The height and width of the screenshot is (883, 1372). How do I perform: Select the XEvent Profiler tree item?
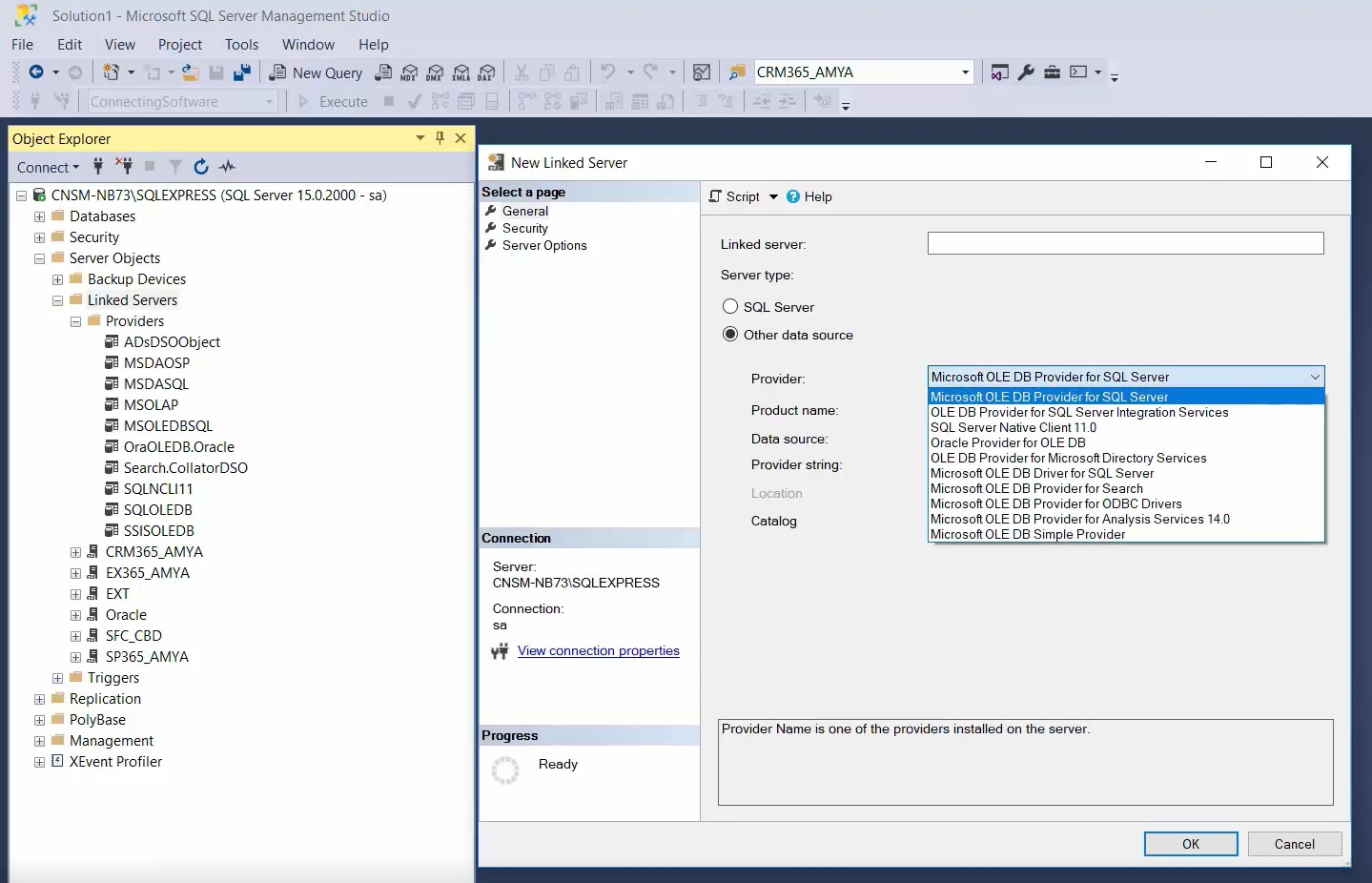(115, 762)
